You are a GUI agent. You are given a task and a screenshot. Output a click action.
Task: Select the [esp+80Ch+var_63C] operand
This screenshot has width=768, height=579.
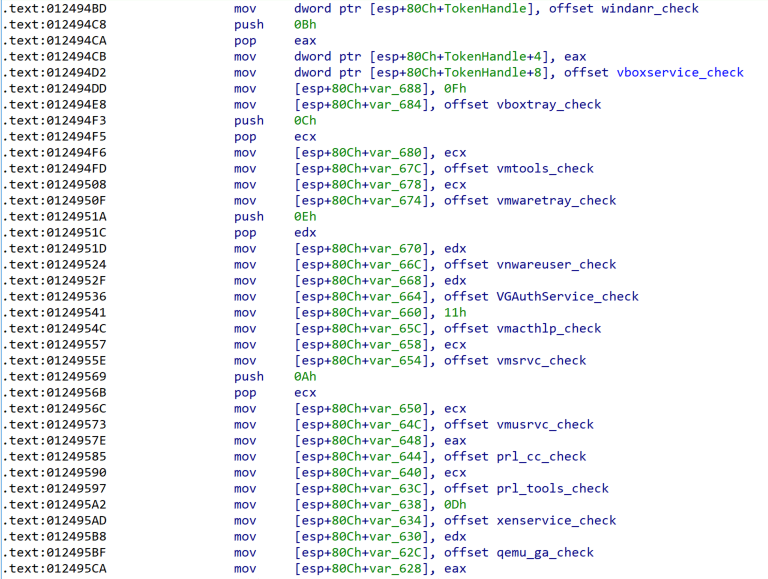[361, 488]
